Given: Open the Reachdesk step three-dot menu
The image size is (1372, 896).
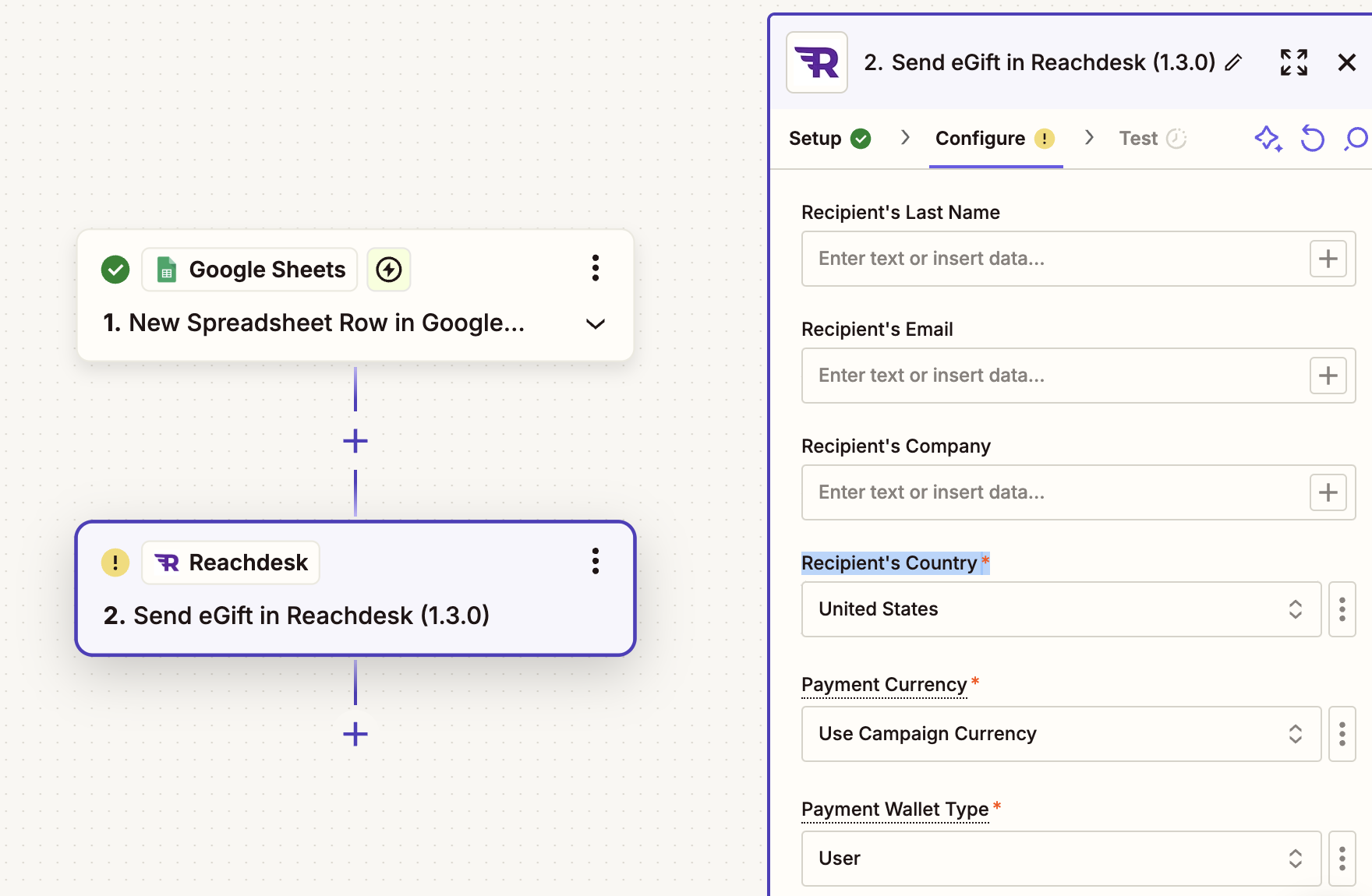Looking at the screenshot, I should point(596,561).
